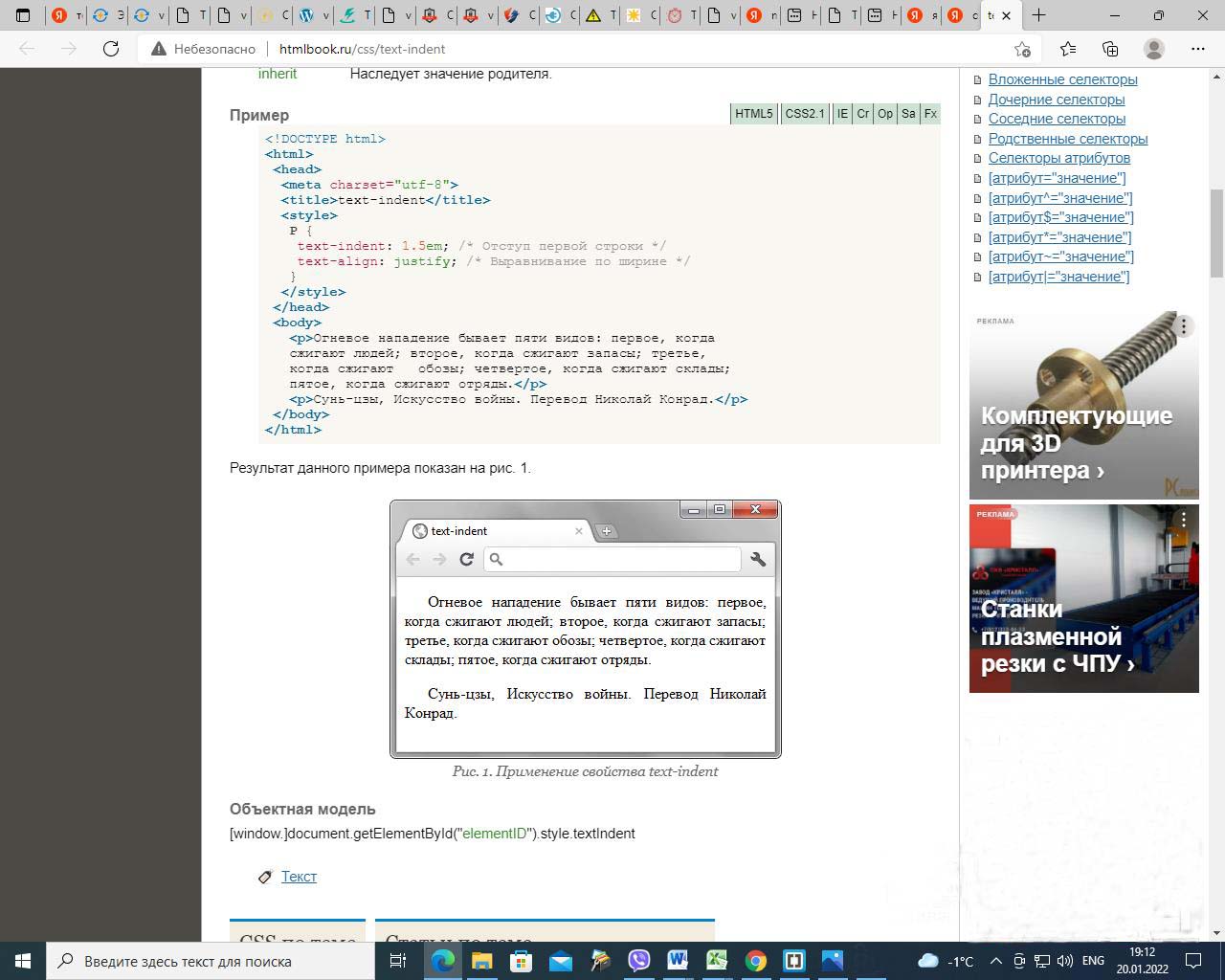Click the user profile avatar in the toolbar
This screenshot has height=980, width=1225.
point(1154,49)
